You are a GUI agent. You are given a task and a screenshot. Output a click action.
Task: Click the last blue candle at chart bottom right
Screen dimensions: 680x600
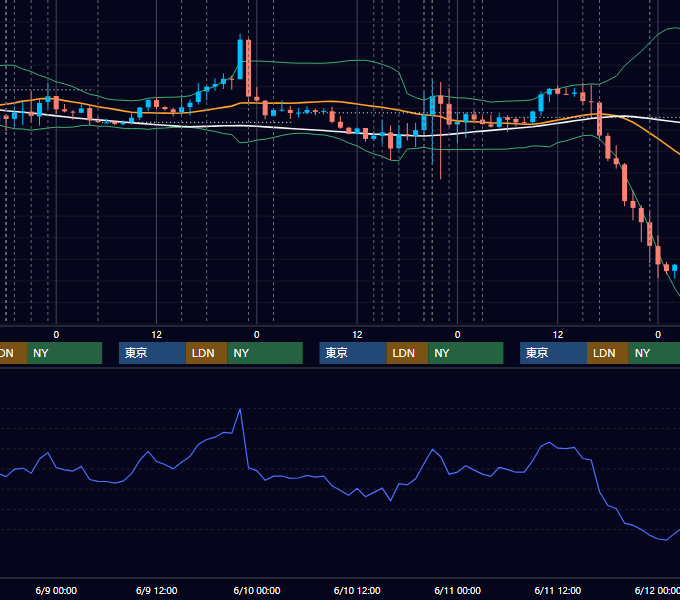pyautogui.click(x=674, y=268)
